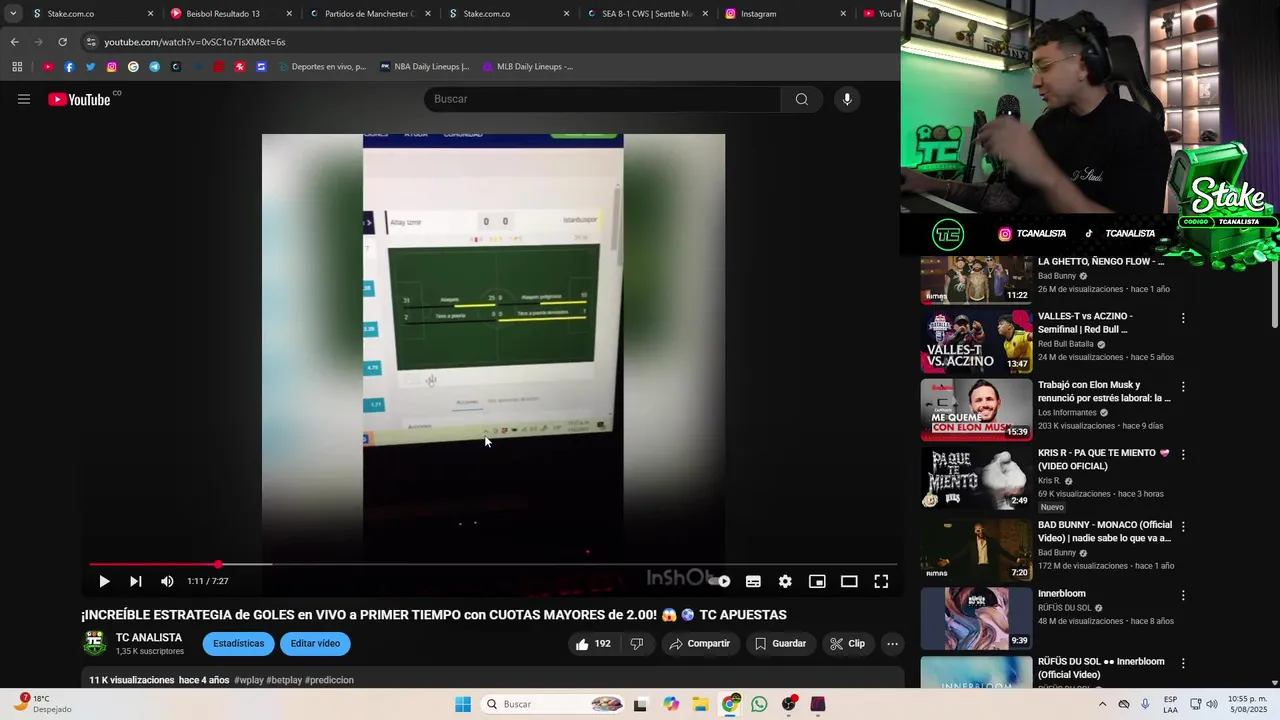Open Estadísticas for this video
Viewport: 1280px width, 720px height.
click(238, 644)
